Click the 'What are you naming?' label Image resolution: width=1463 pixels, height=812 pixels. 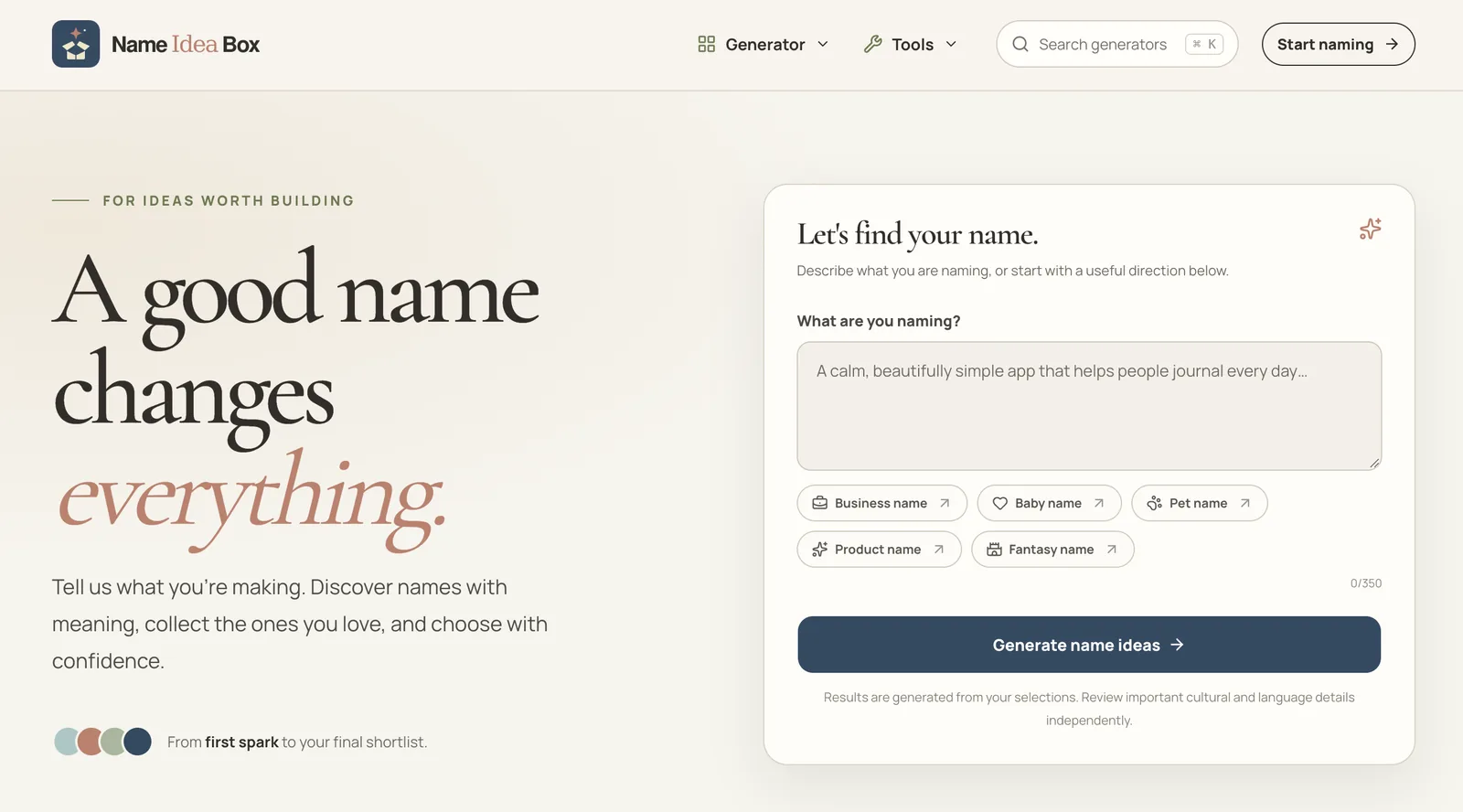point(879,321)
